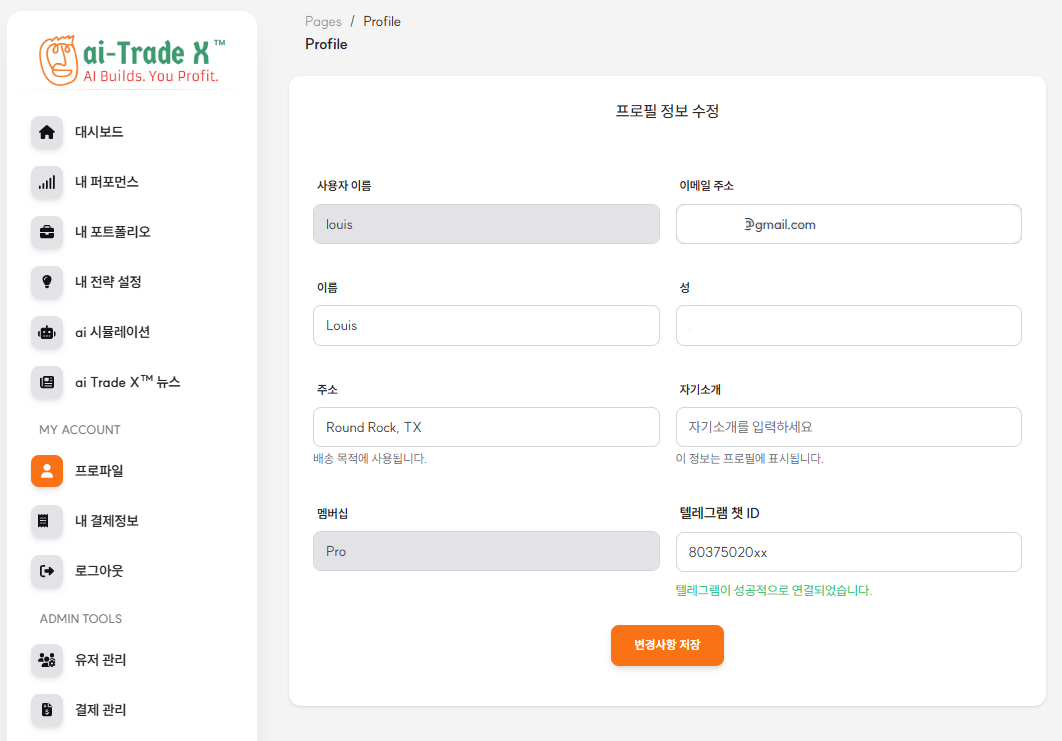Click the briefcase icon for 내 포트폴리오

[x=46, y=232]
